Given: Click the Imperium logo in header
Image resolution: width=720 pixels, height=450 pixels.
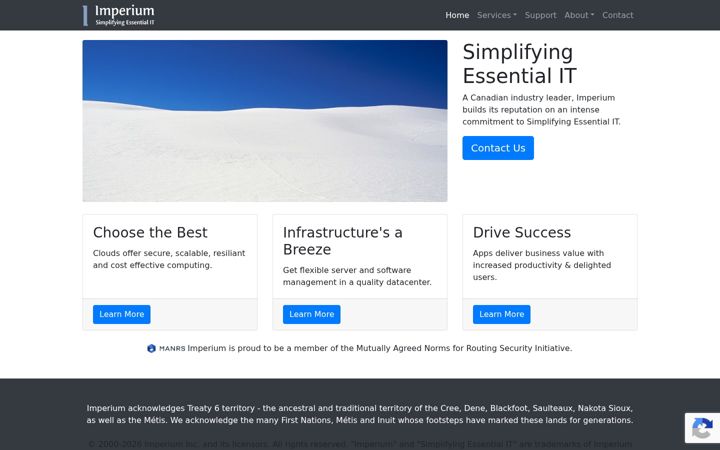Looking at the screenshot, I should [x=119, y=15].
